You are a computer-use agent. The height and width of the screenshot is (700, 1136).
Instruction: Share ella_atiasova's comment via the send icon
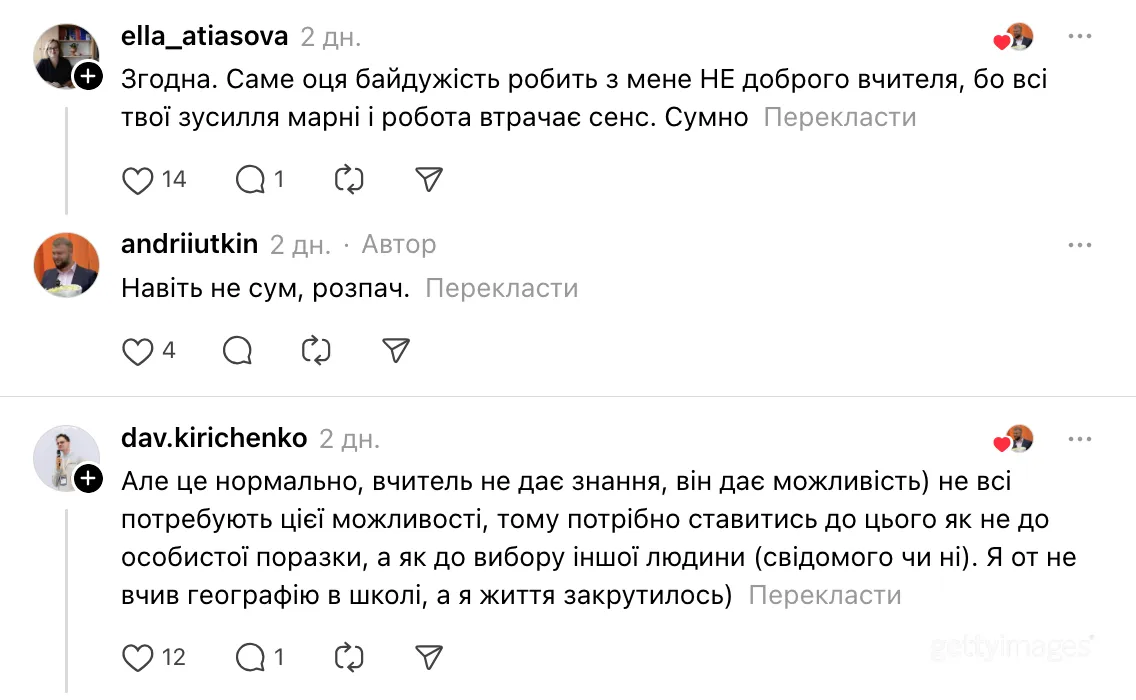[x=428, y=179]
